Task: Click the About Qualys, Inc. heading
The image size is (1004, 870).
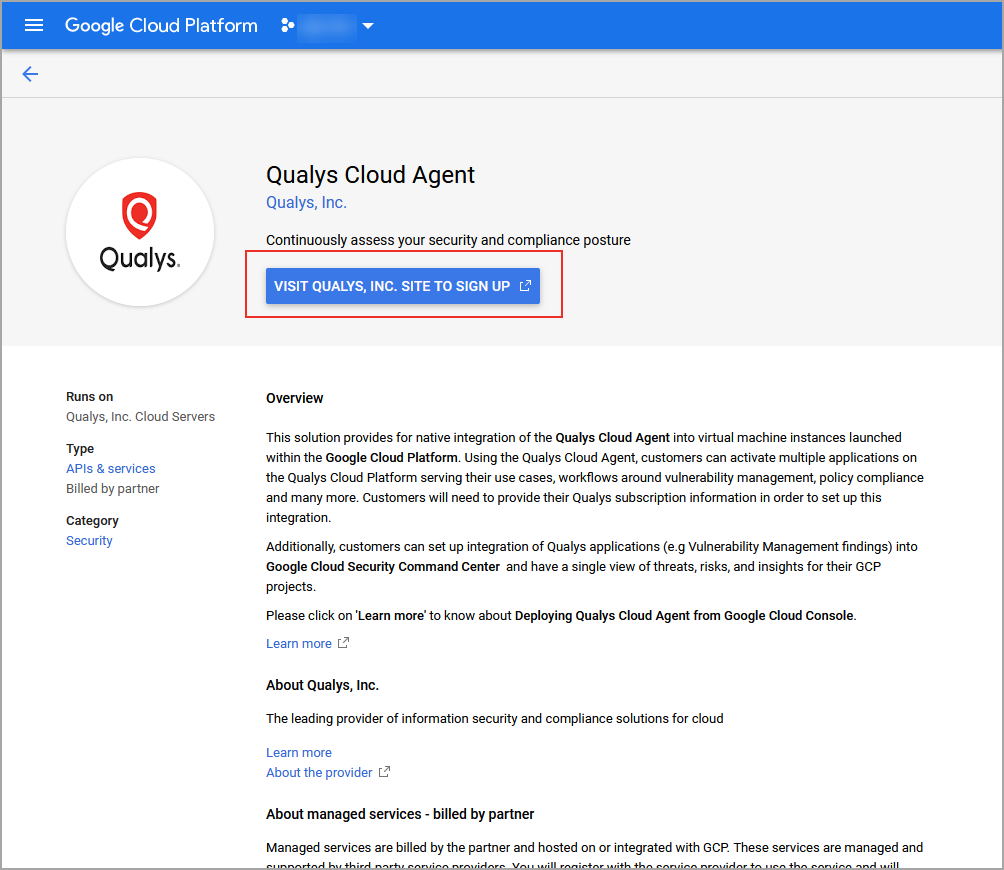Action: click(322, 685)
